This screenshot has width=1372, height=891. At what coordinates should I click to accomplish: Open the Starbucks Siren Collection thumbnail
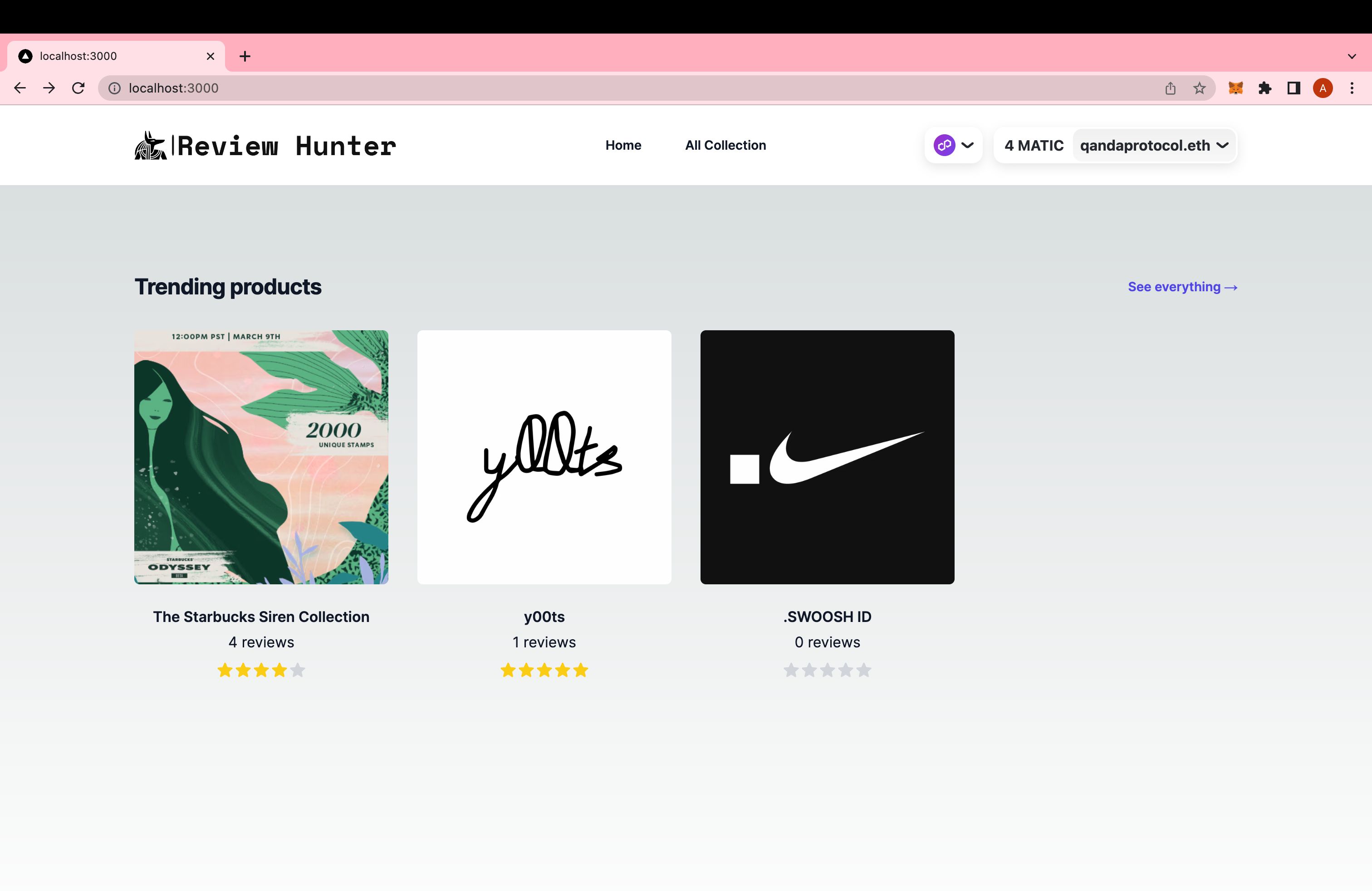(261, 457)
